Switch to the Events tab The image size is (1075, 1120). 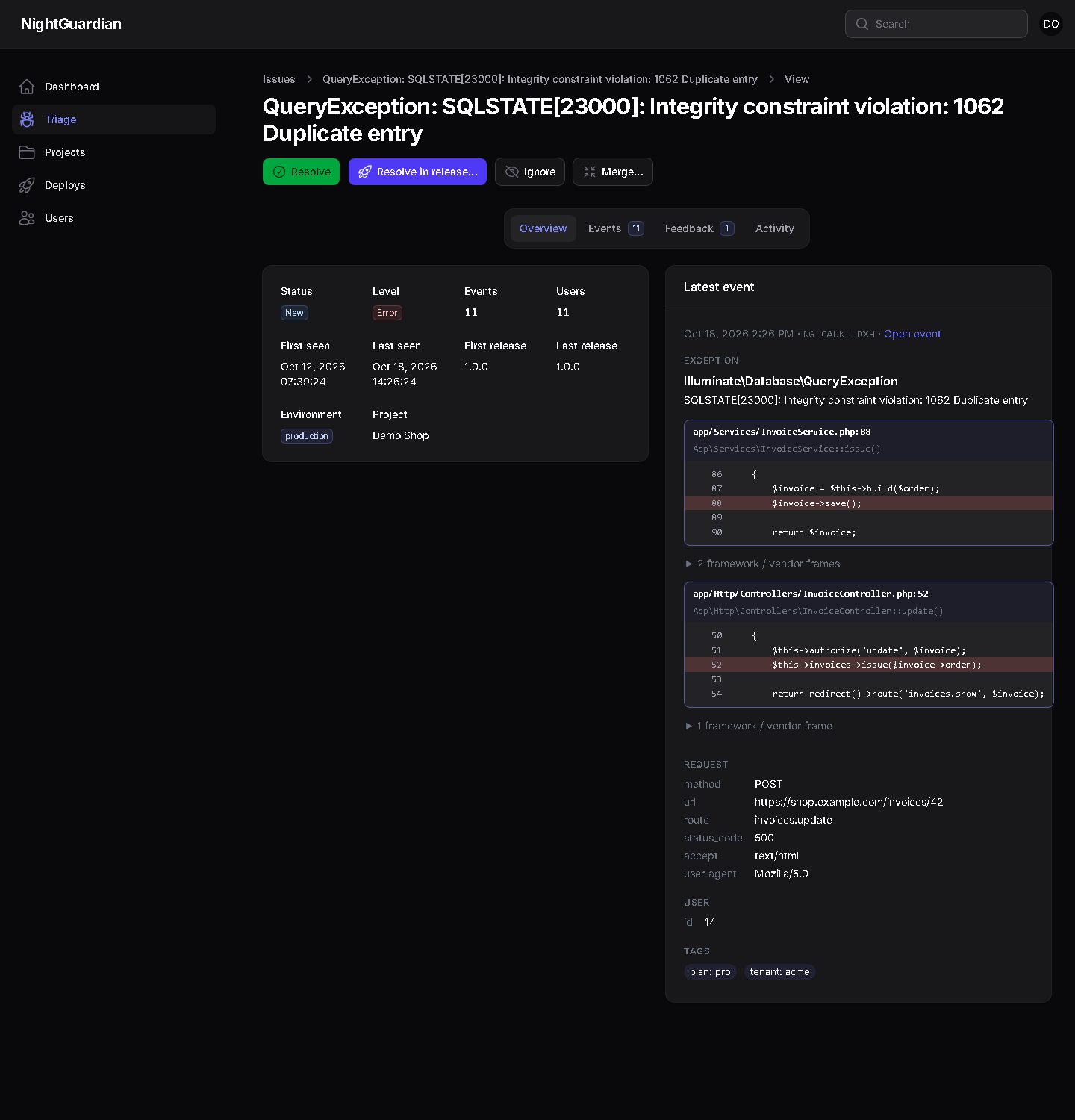pyautogui.click(x=616, y=228)
